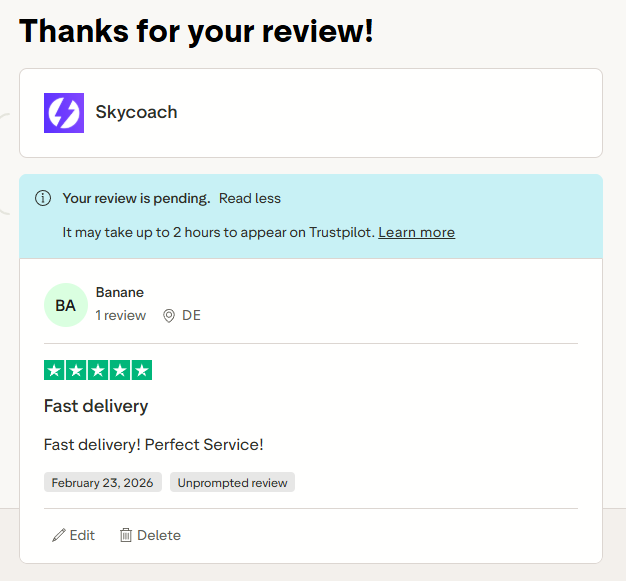Click the location pin icon beside DE
The image size is (626, 581).
click(x=169, y=315)
